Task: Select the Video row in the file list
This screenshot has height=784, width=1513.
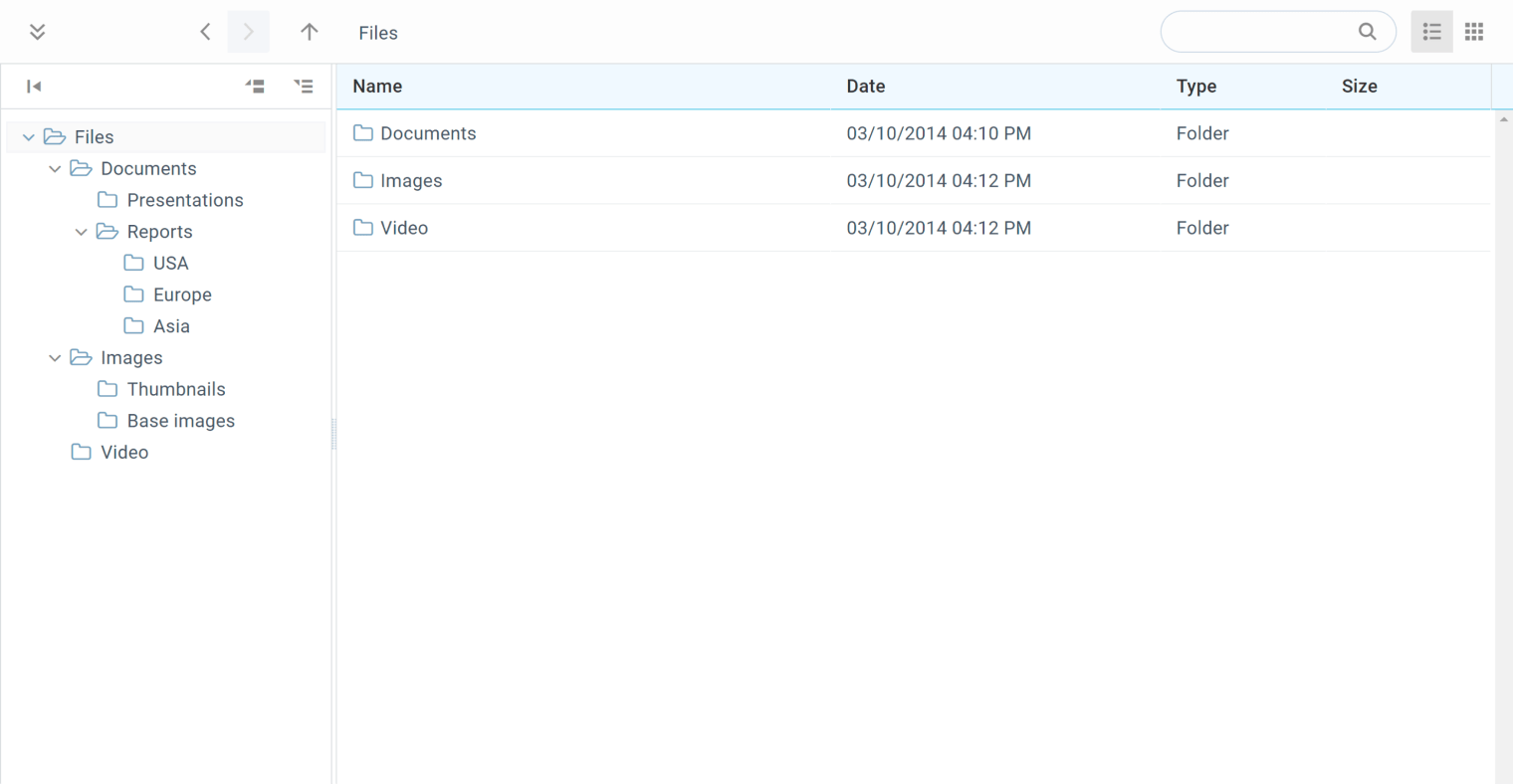Action: (914, 228)
